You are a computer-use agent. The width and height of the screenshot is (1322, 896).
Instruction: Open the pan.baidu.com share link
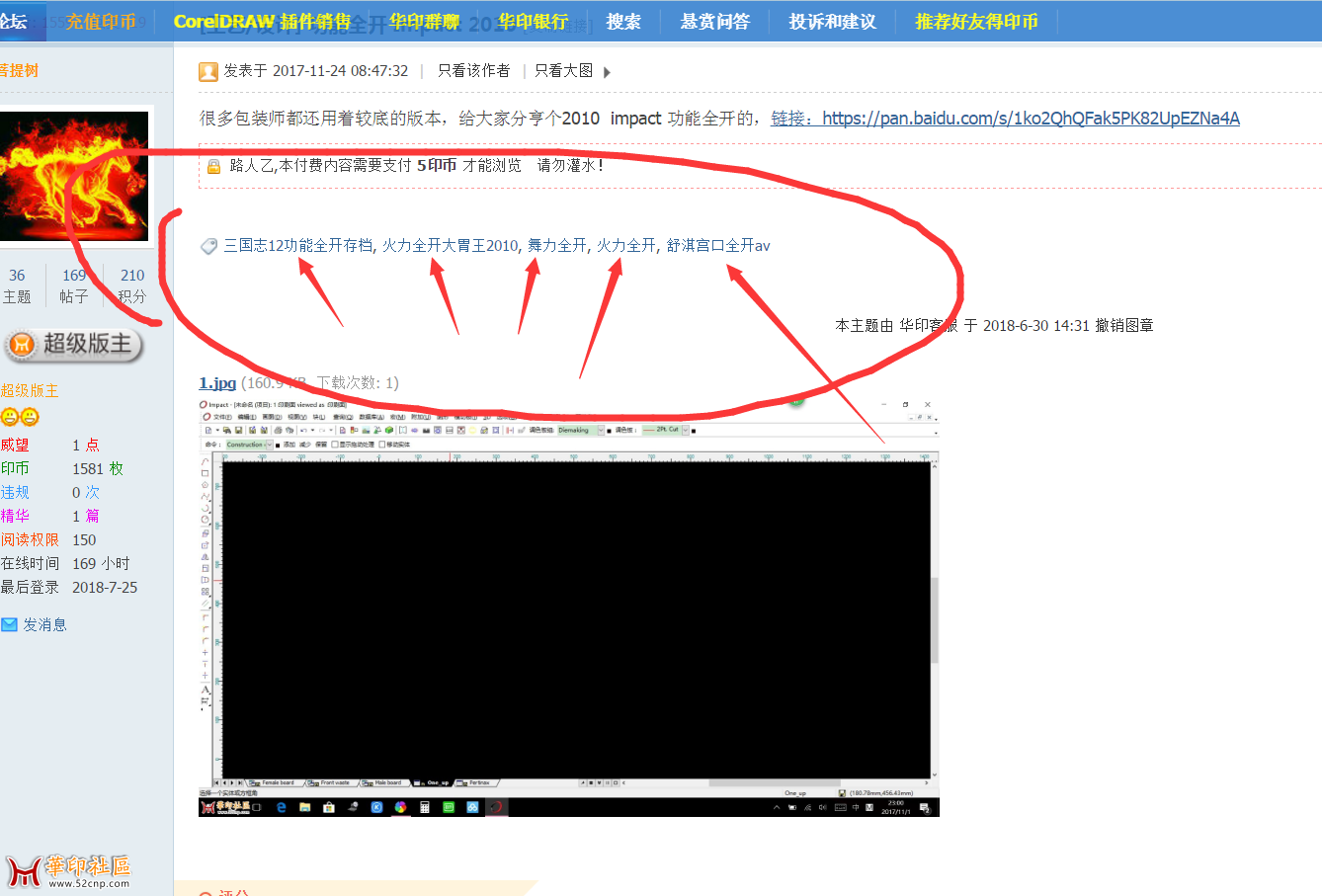tap(1031, 119)
